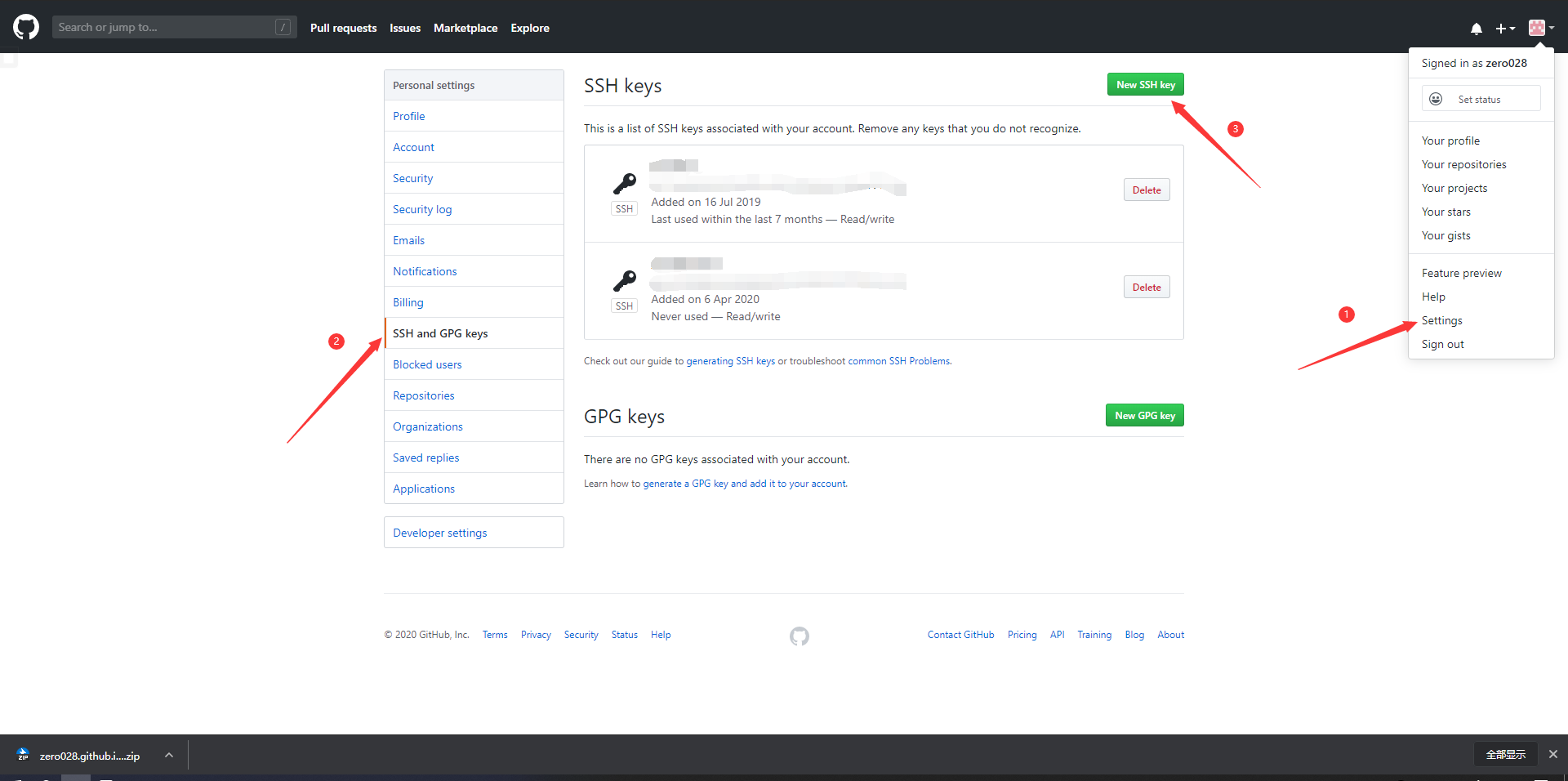Select Emails in the settings sidebar
The image size is (1568, 781).
474,240
